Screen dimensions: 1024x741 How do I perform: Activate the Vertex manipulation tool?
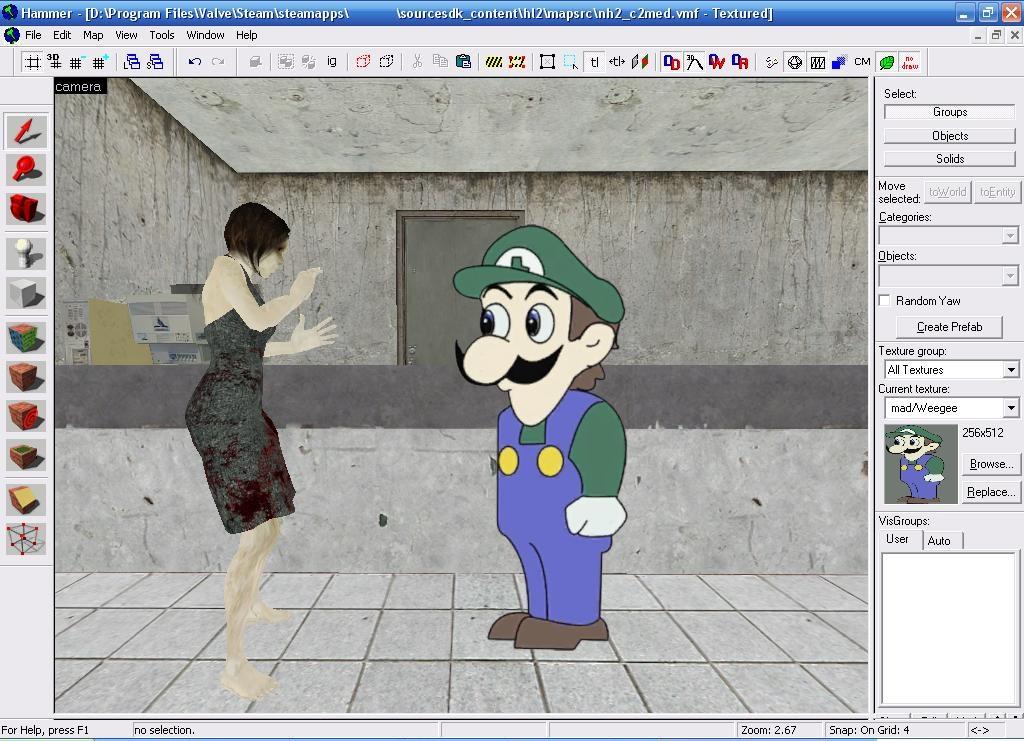(26, 539)
